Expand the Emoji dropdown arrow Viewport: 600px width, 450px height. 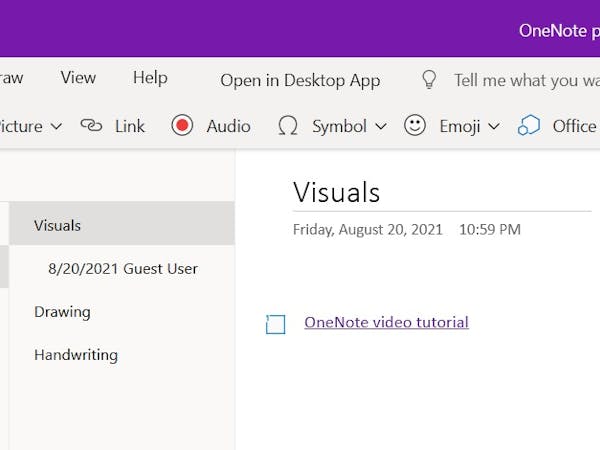coord(494,126)
